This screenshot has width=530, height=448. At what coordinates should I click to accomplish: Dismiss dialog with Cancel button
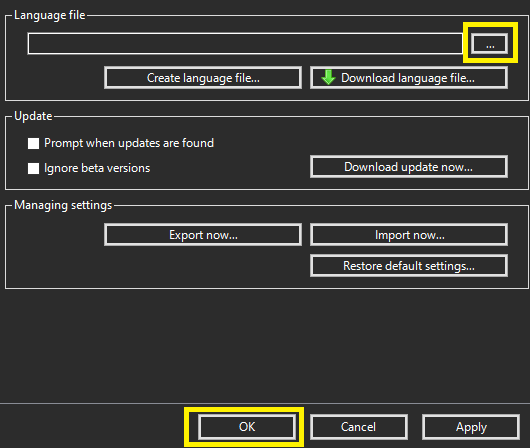(359, 427)
